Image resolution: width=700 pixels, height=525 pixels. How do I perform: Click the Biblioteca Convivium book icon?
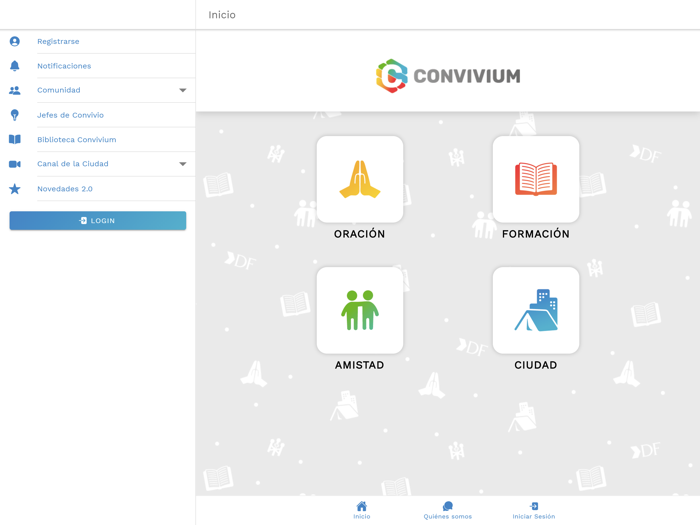[15, 139]
